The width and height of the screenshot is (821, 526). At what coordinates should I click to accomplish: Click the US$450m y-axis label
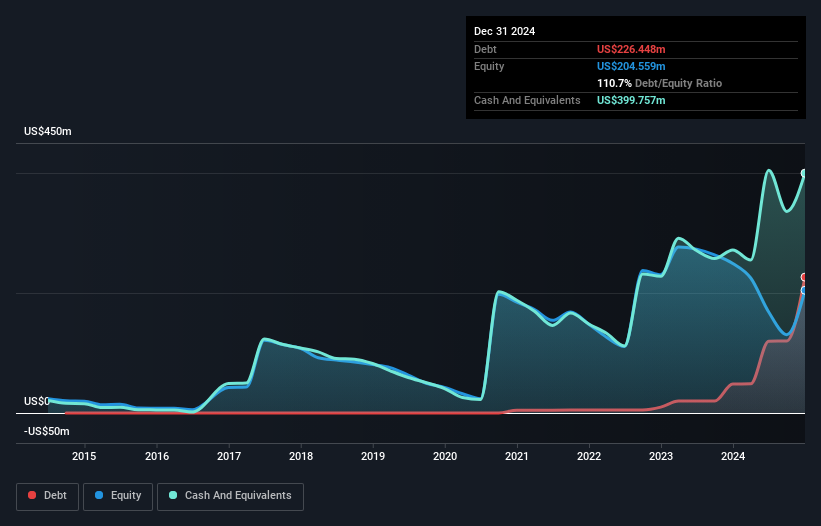48,131
